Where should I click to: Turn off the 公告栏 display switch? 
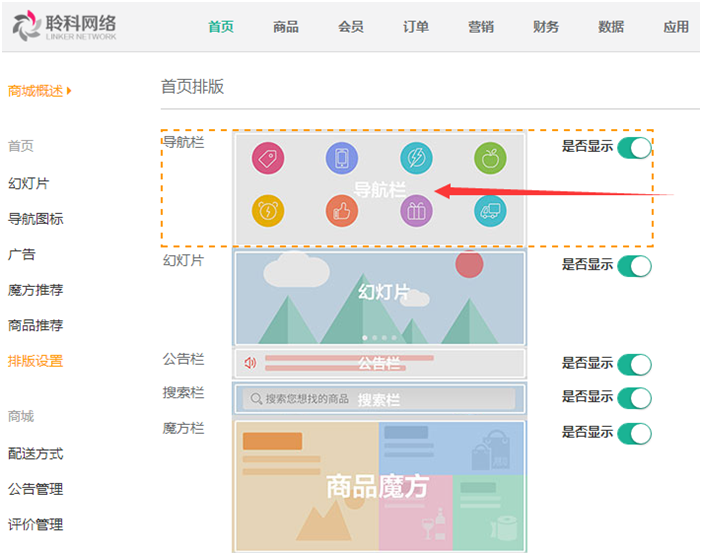(x=634, y=364)
